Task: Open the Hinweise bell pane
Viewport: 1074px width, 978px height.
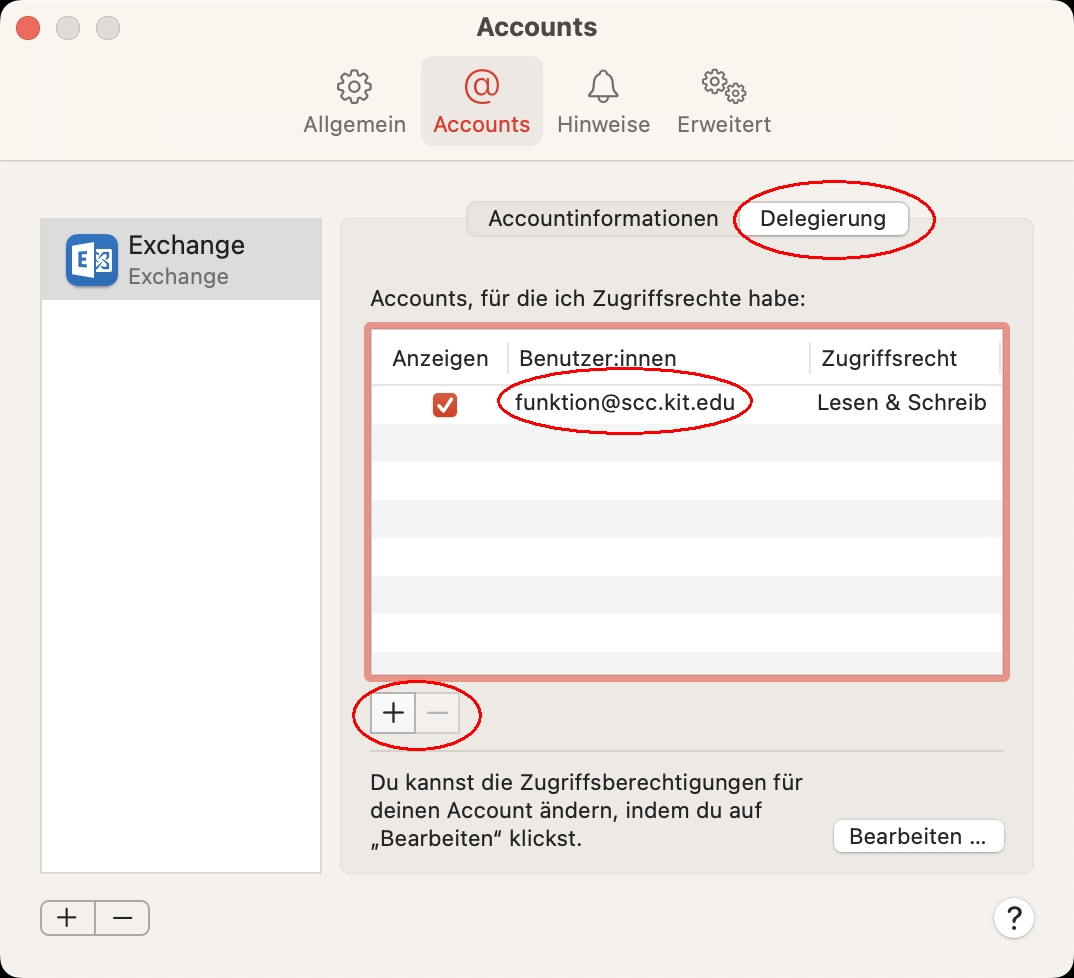Action: tap(603, 102)
